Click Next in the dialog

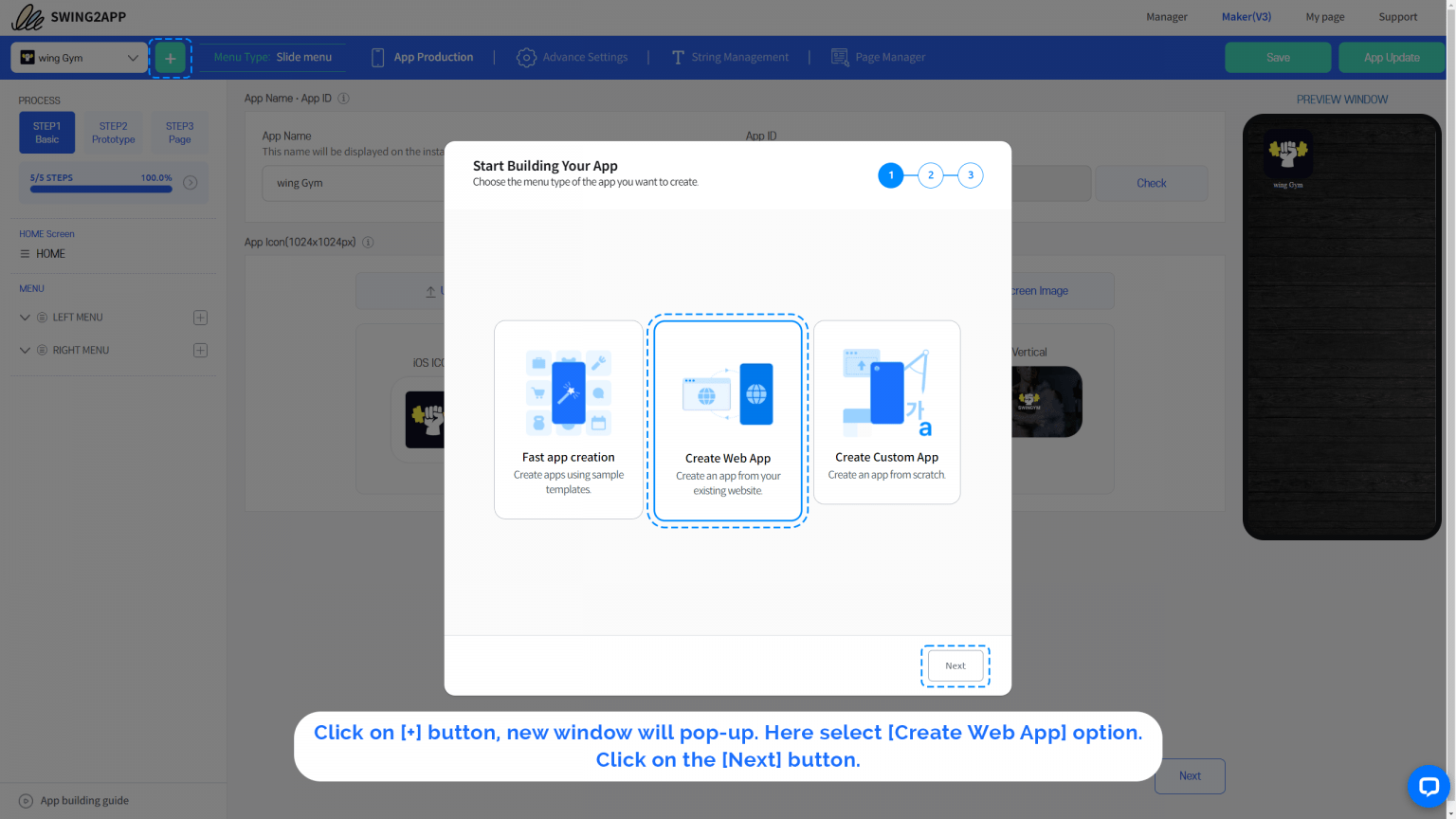pyautogui.click(x=955, y=665)
